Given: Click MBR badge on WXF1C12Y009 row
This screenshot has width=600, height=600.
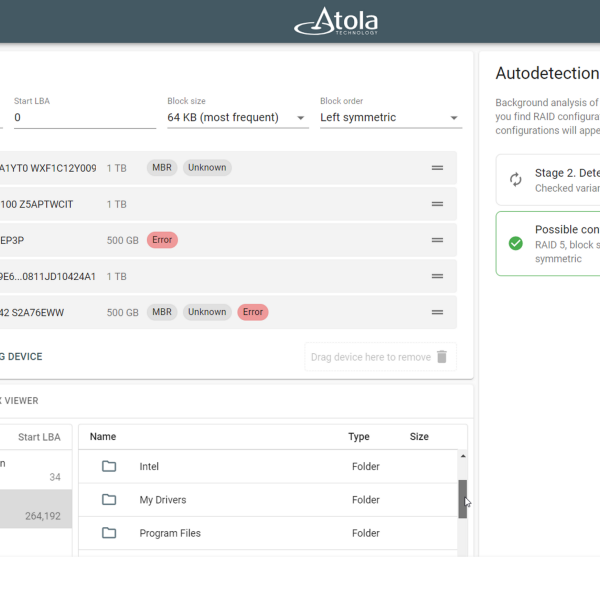Looking at the screenshot, I should point(162,168).
